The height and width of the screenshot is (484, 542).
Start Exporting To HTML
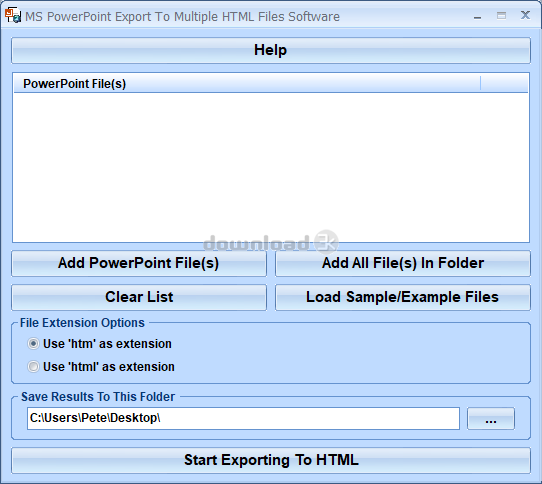271,460
